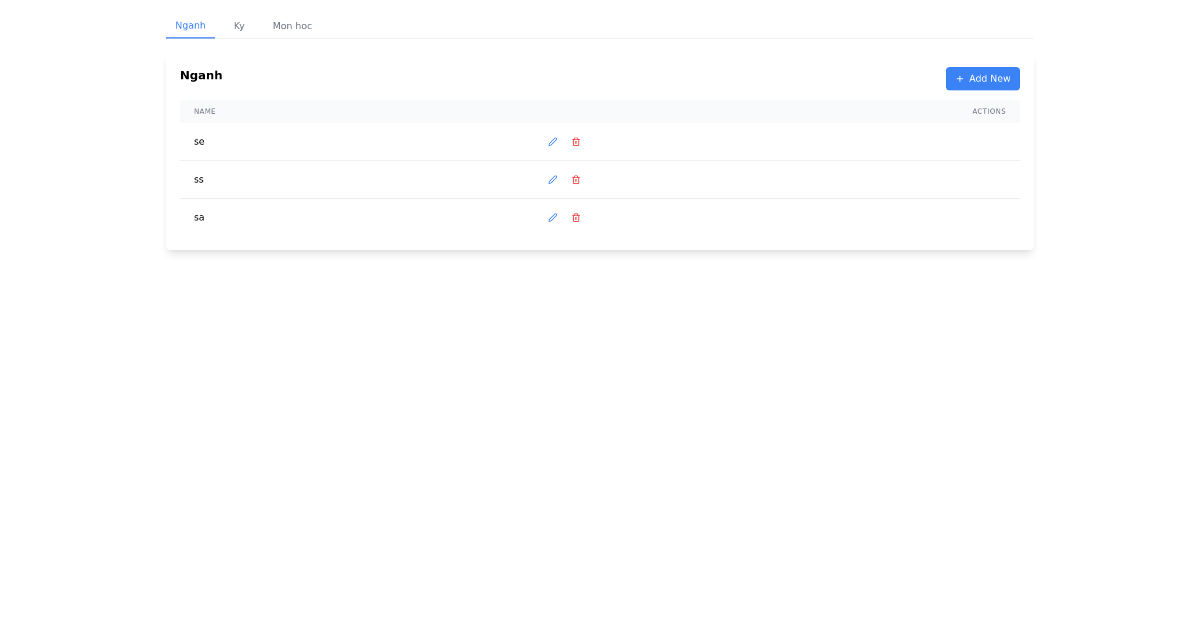Click the red trash icon for row se
1200x630 pixels.
pyautogui.click(x=576, y=141)
